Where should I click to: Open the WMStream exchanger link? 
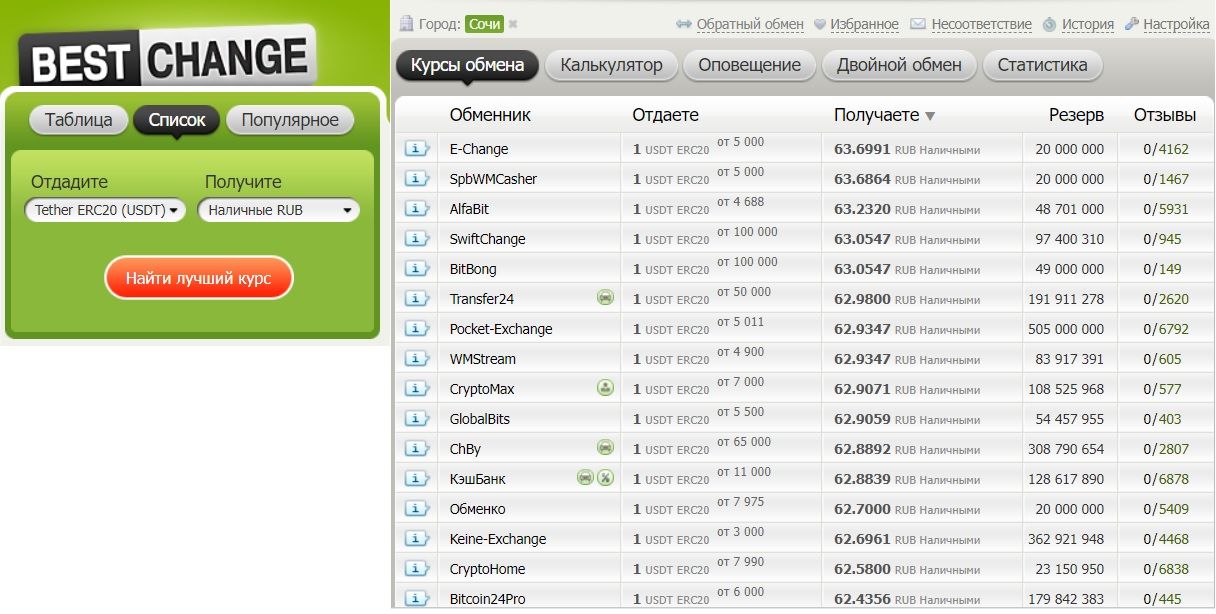tap(483, 359)
